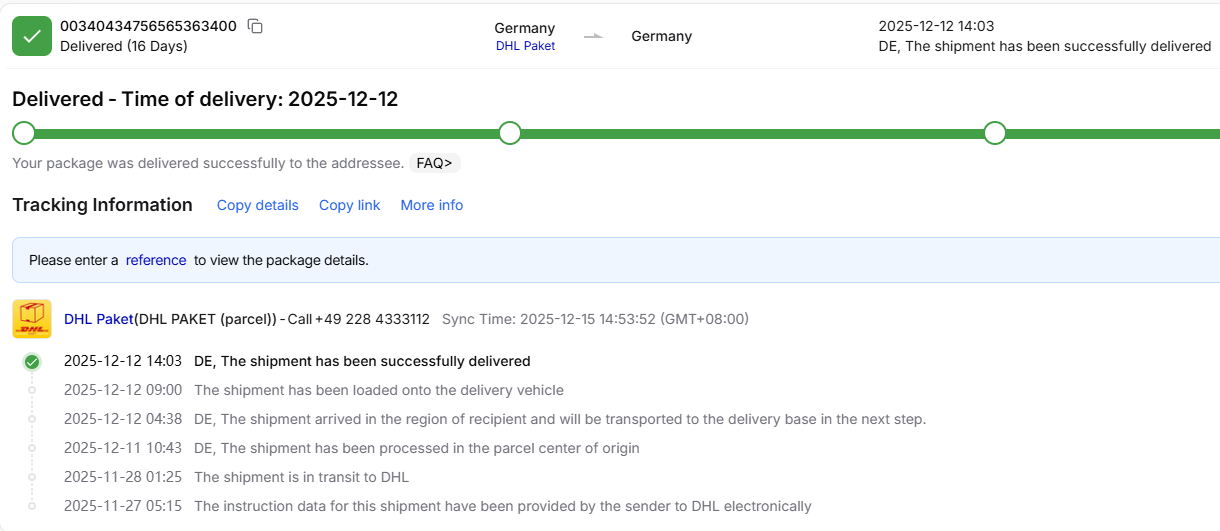Click tracking number 00340434756565363400

[x=148, y=26]
